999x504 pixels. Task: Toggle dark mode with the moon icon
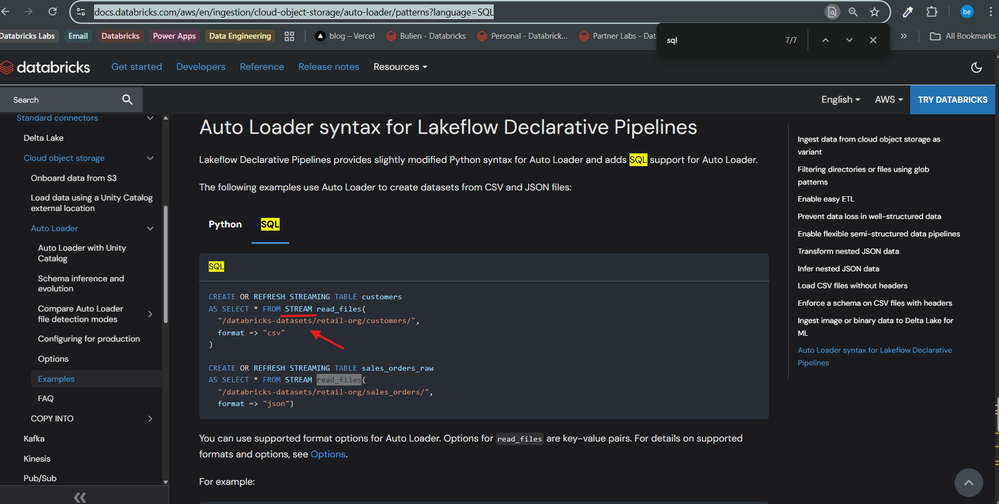coord(976,67)
